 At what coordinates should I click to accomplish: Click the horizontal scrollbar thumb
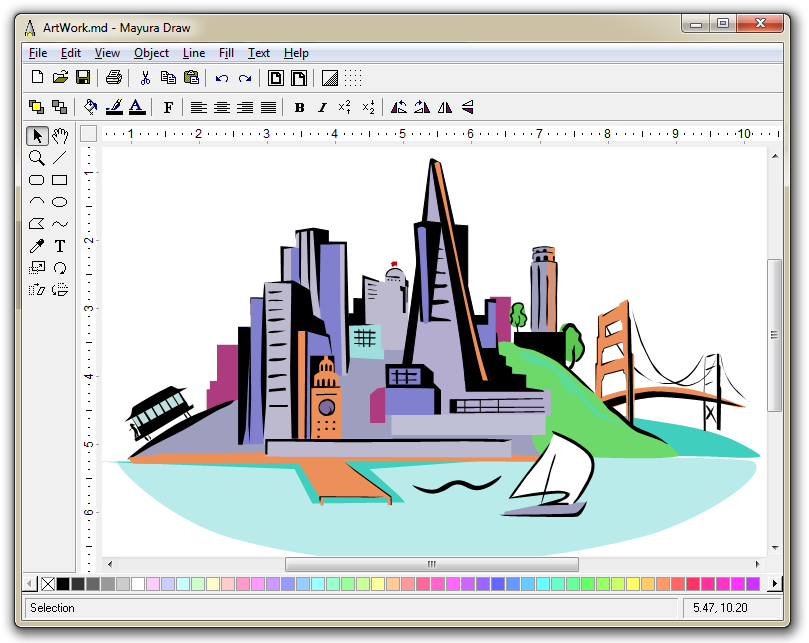click(432, 564)
